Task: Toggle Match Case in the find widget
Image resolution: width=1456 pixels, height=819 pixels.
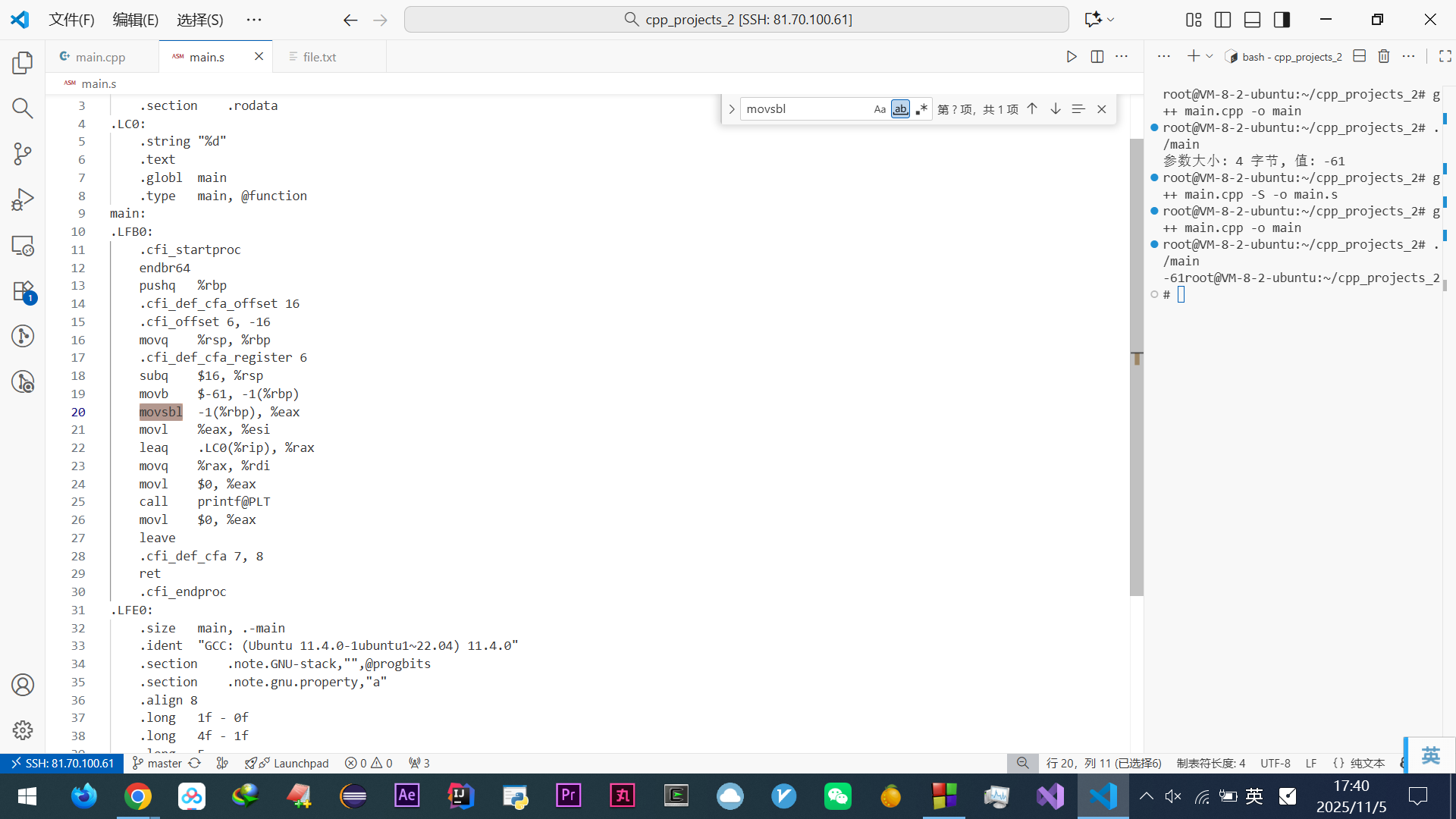Action: click(879, 109)
